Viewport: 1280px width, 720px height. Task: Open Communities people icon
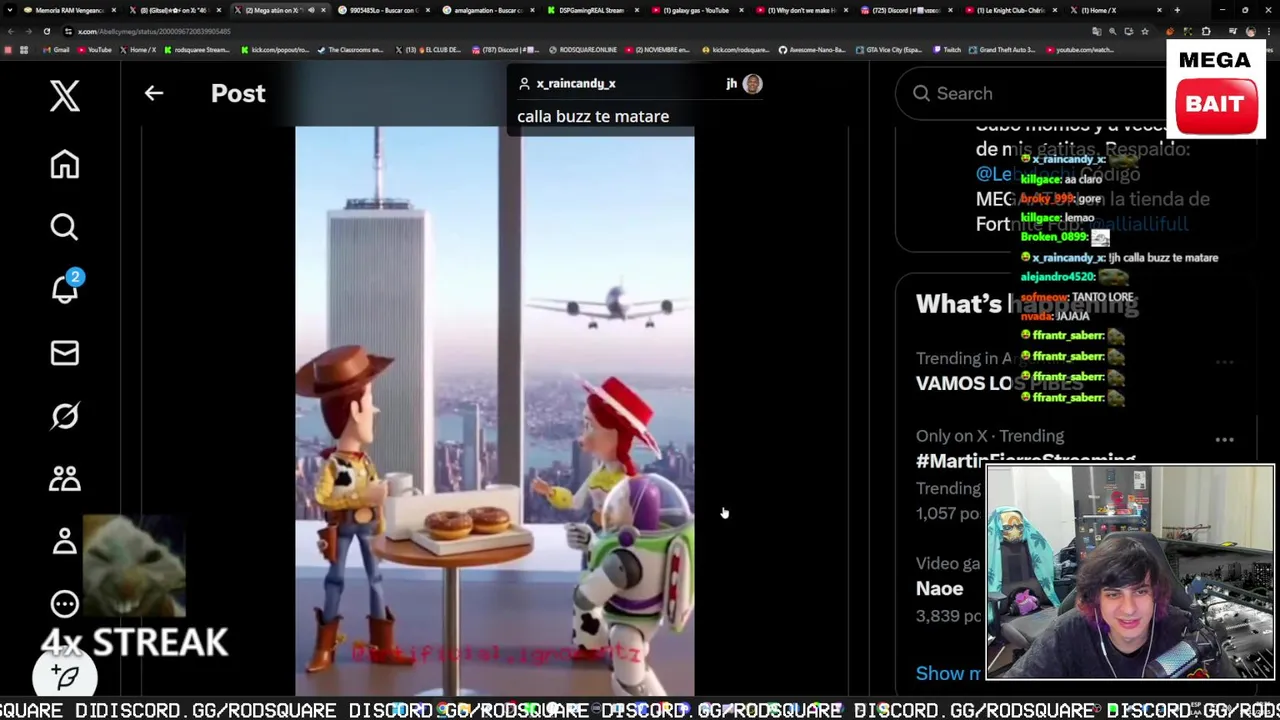(65, 479)
